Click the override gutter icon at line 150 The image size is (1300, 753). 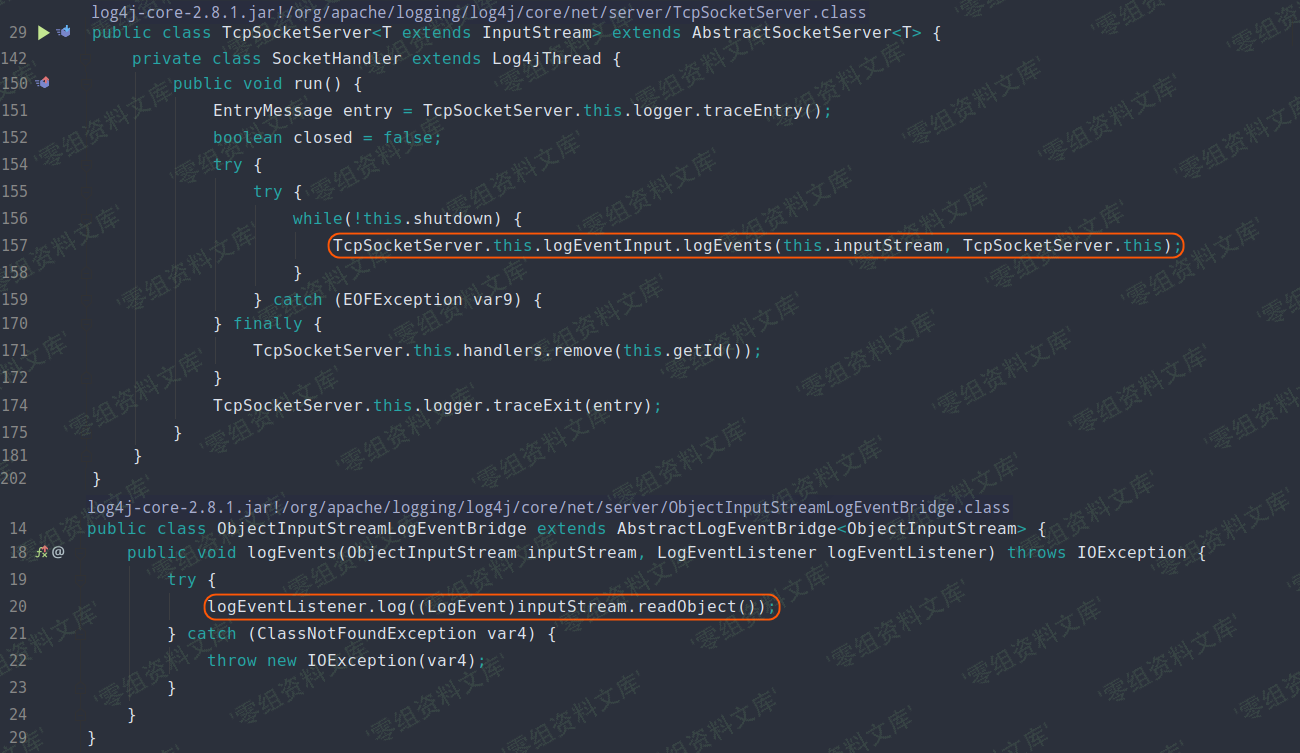coord(42,83)
